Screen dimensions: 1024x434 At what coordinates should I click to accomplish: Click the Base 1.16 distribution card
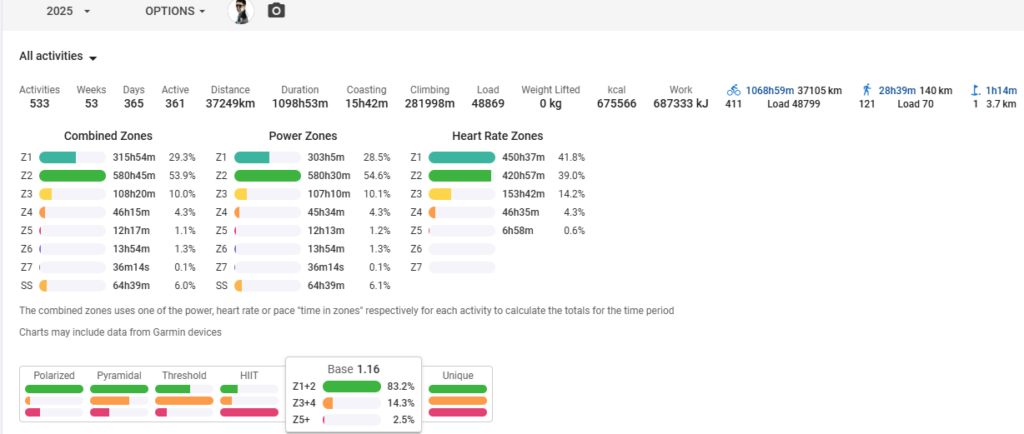pos(352,396)
